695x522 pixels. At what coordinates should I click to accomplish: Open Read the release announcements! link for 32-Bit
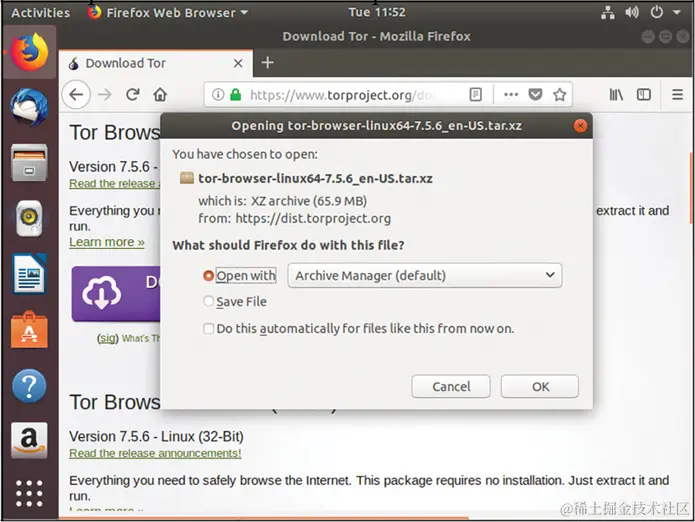[155, 453]
